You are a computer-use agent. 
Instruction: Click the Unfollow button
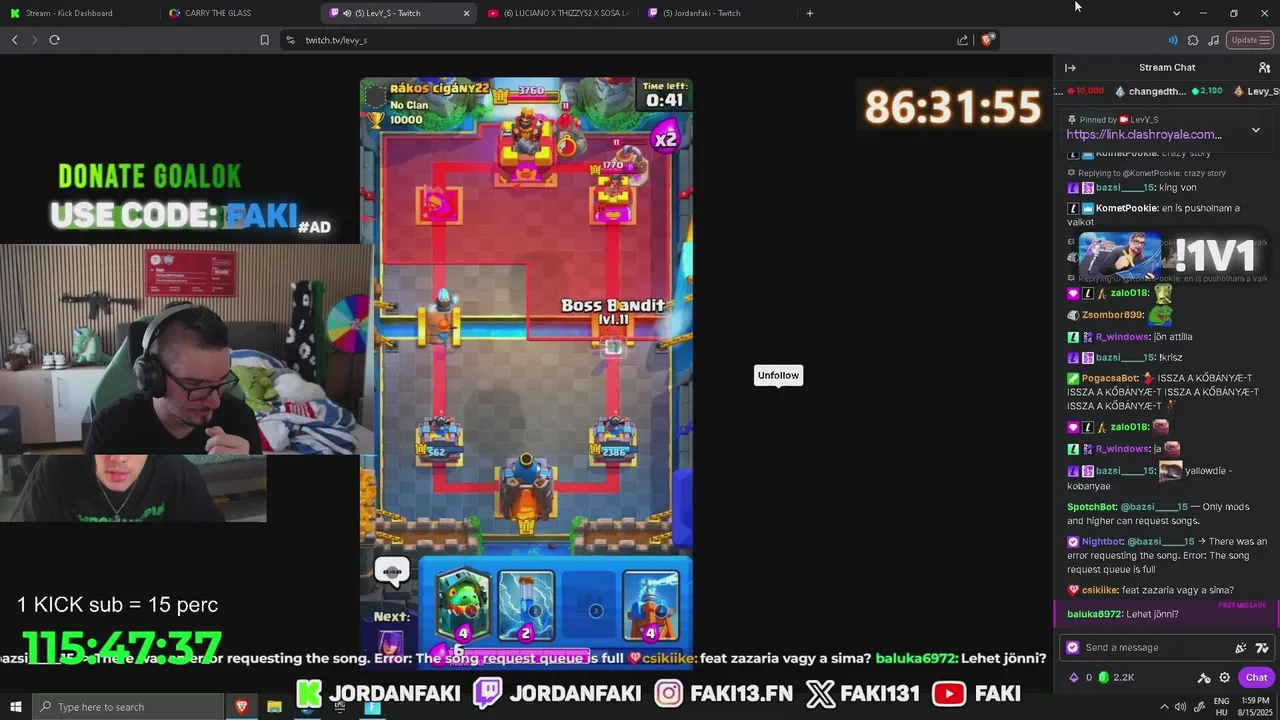pyautogui.click(x=778, y=375)
